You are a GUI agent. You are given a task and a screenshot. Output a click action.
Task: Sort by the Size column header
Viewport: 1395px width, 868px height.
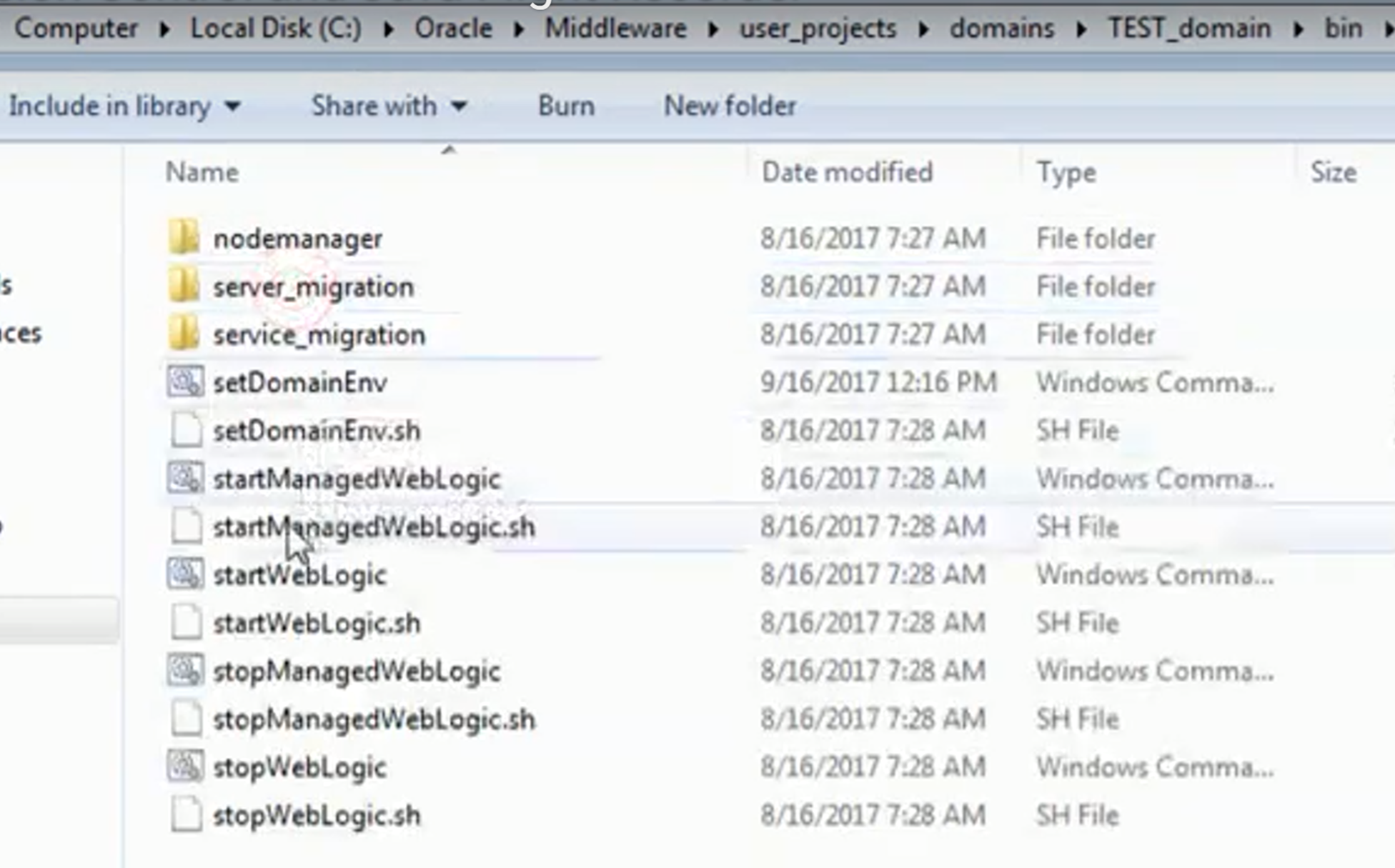[x=1334, y=173]
